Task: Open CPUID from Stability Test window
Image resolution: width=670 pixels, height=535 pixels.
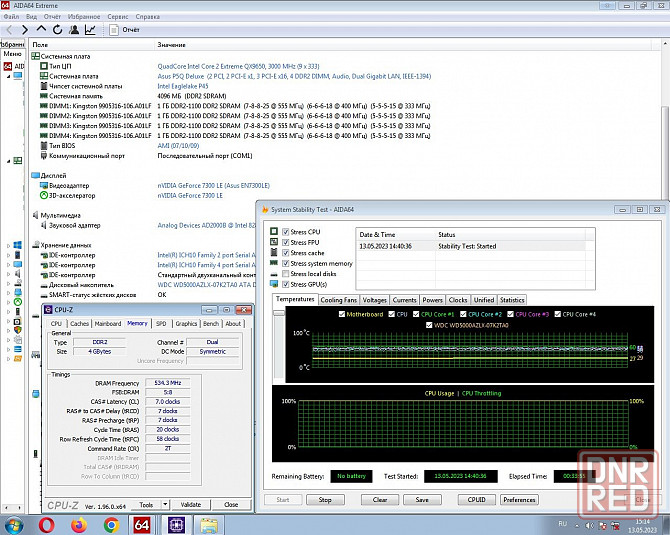Action: pyautogui.click(x=477, y=500)
